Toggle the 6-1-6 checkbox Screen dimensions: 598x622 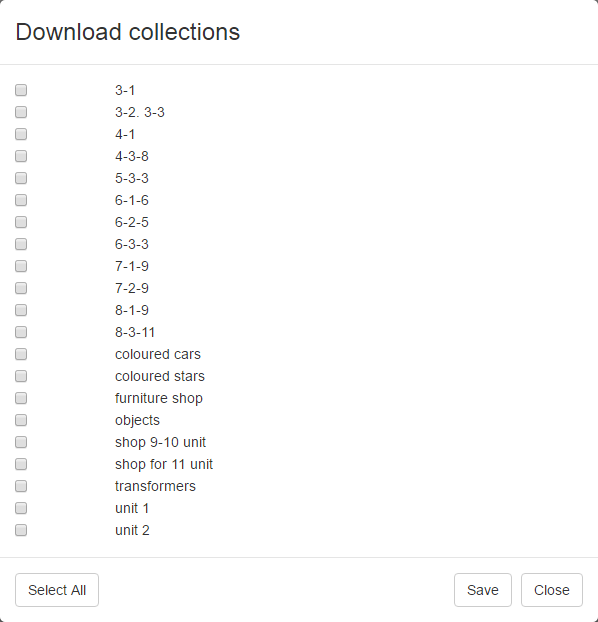click(x=21, y=200)
